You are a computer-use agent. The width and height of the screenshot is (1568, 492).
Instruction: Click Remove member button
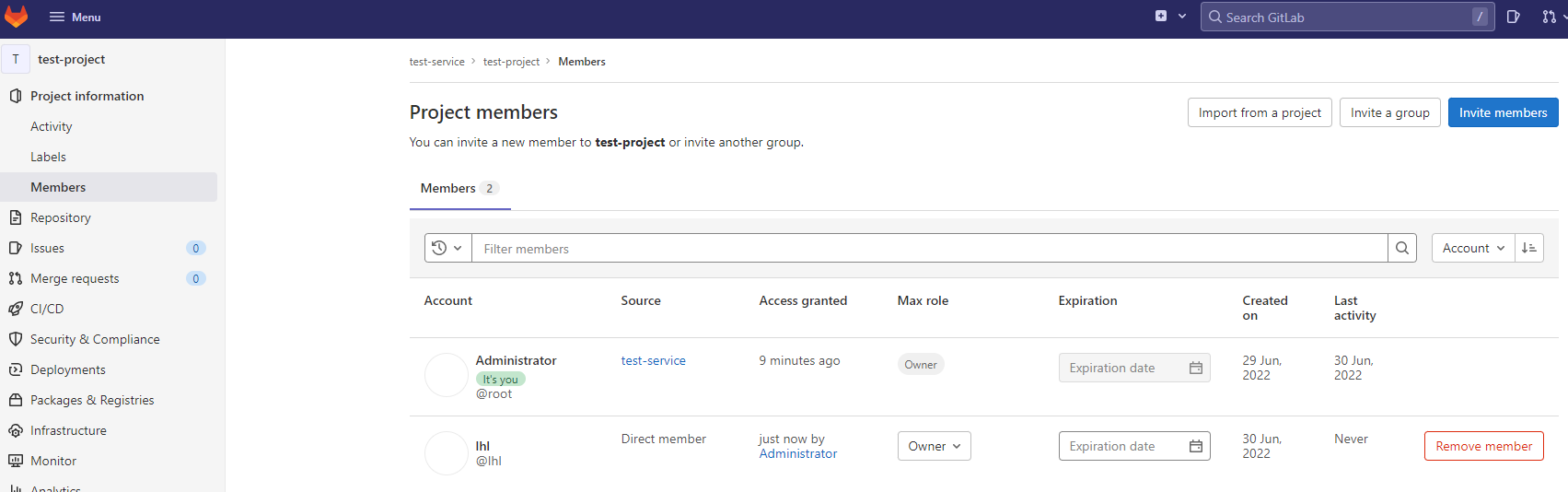[x=1483, y=446]
